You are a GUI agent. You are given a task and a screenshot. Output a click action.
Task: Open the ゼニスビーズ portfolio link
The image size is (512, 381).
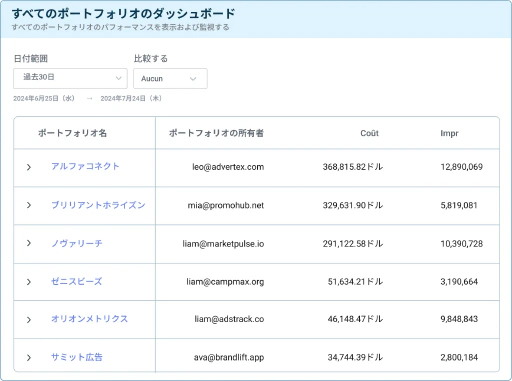click(x=77, y=281)
